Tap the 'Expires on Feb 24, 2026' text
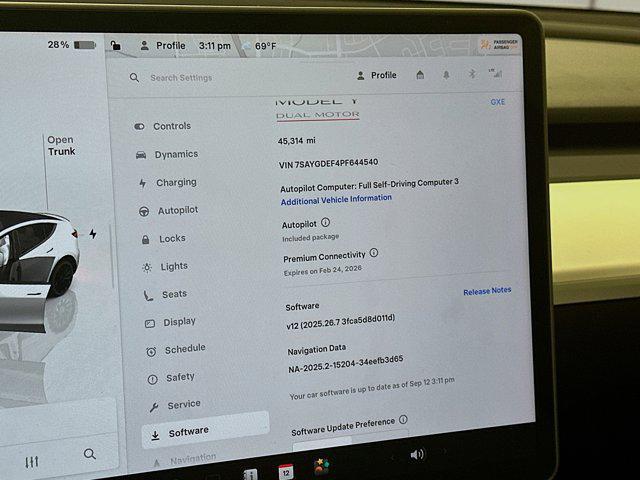Screen dimensions: 640x480 tap(323, 271)
